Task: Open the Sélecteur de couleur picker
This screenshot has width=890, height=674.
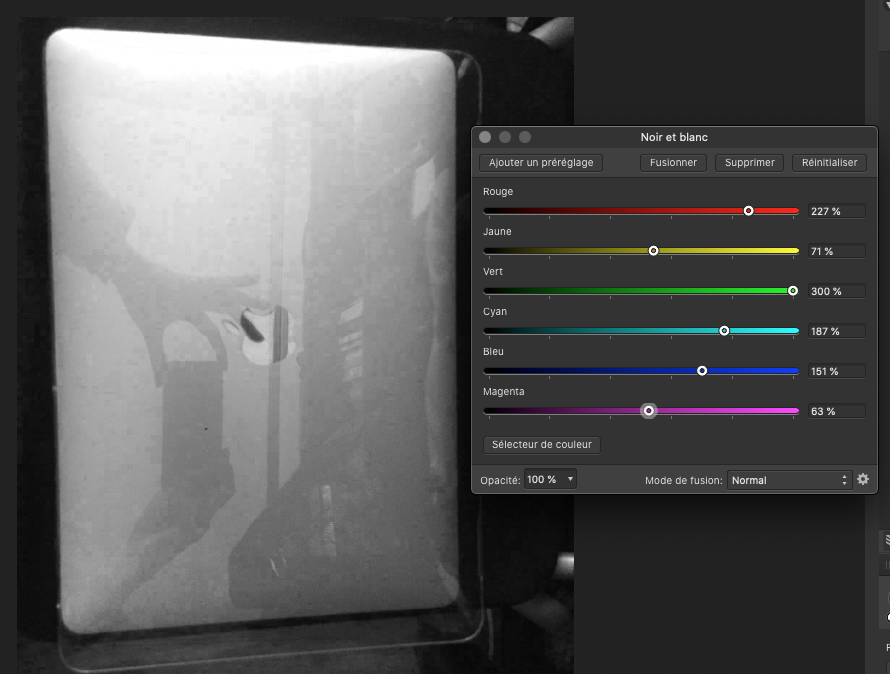Action: coord(541,445)
